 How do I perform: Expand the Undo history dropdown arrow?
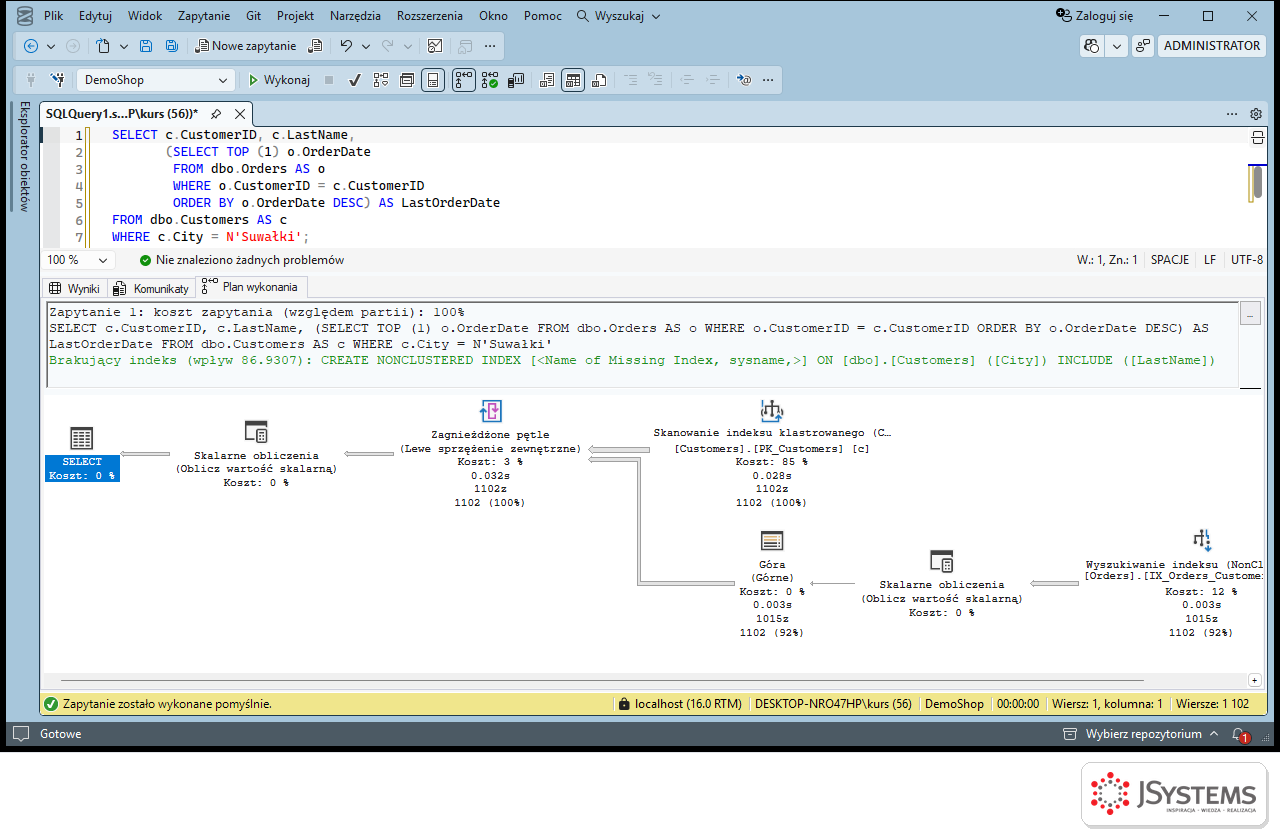tap(365, 46)
